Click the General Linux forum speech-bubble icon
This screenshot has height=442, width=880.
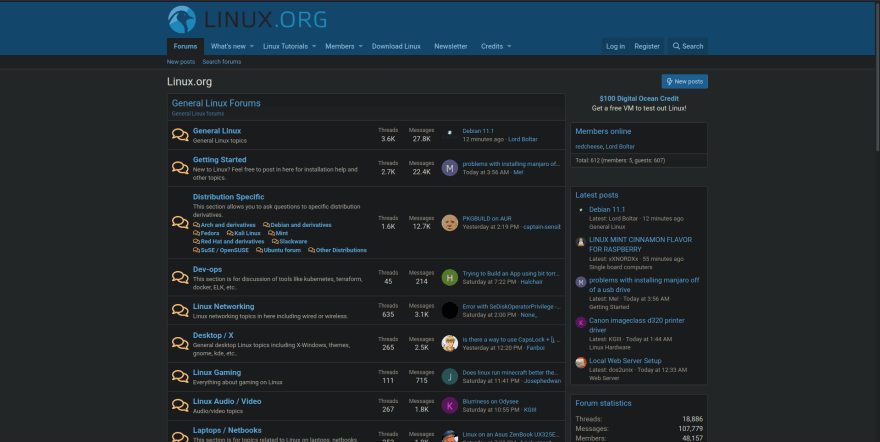click(x=180, y=135)
